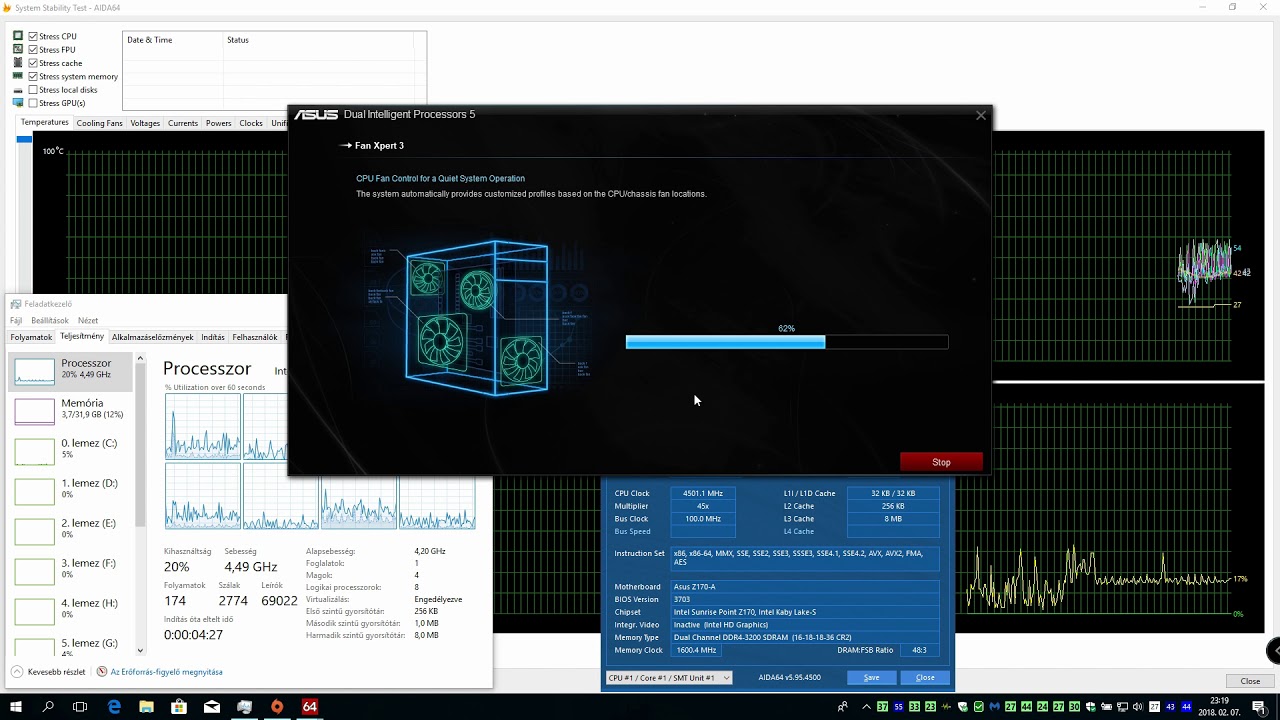Open File Explorer from the taskbar

[146, 707]
